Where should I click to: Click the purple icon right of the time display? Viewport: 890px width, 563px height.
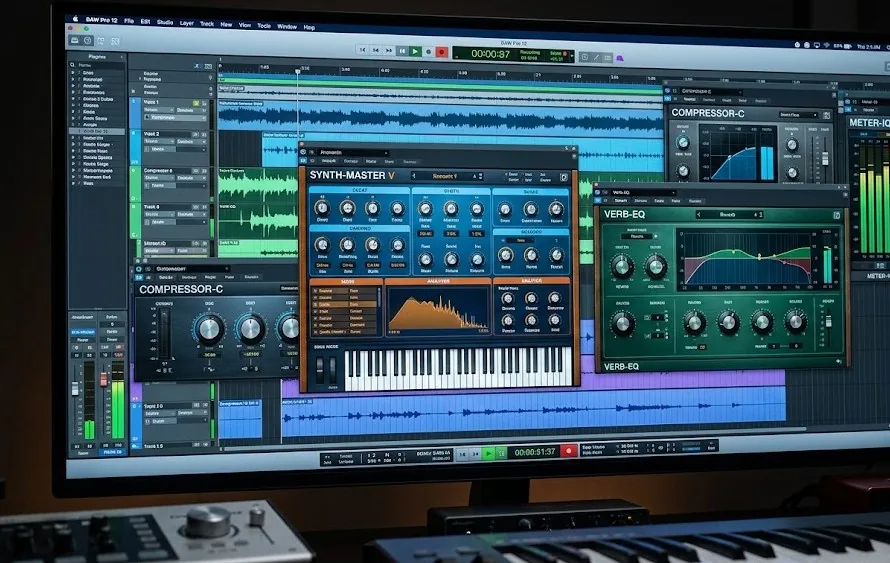(x=620, y=58)
